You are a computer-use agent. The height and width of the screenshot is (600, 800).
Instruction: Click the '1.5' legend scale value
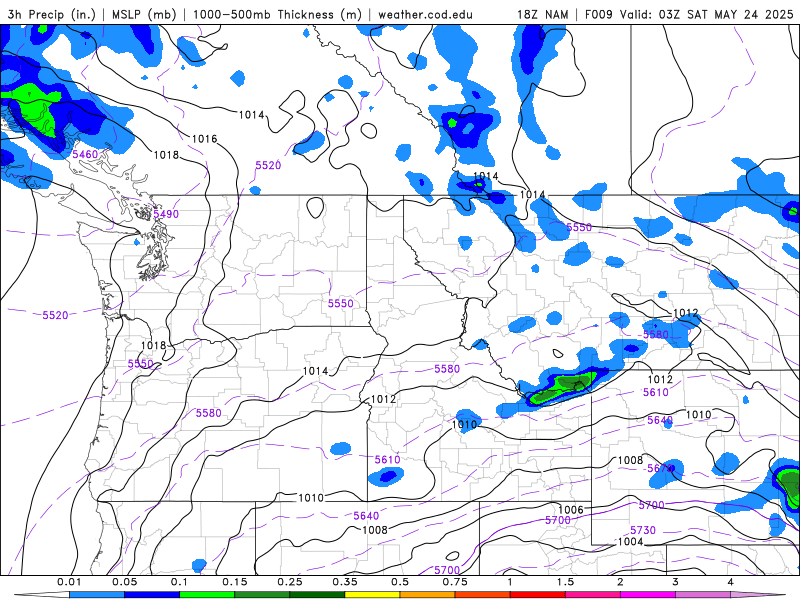click(x=565, y=582)
